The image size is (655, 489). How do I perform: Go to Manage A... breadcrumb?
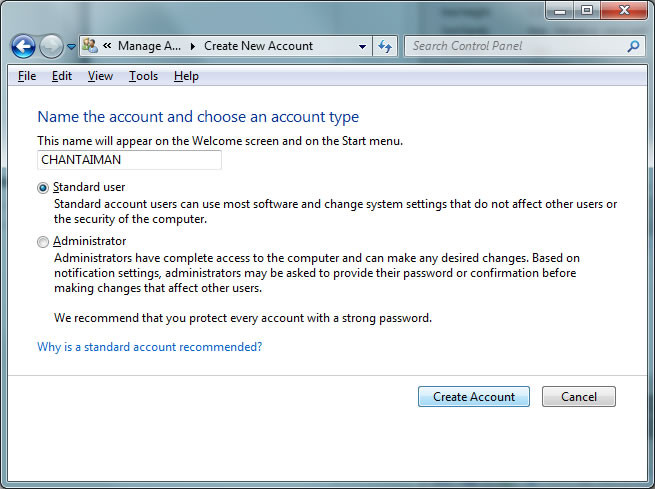tap(150, 46)
